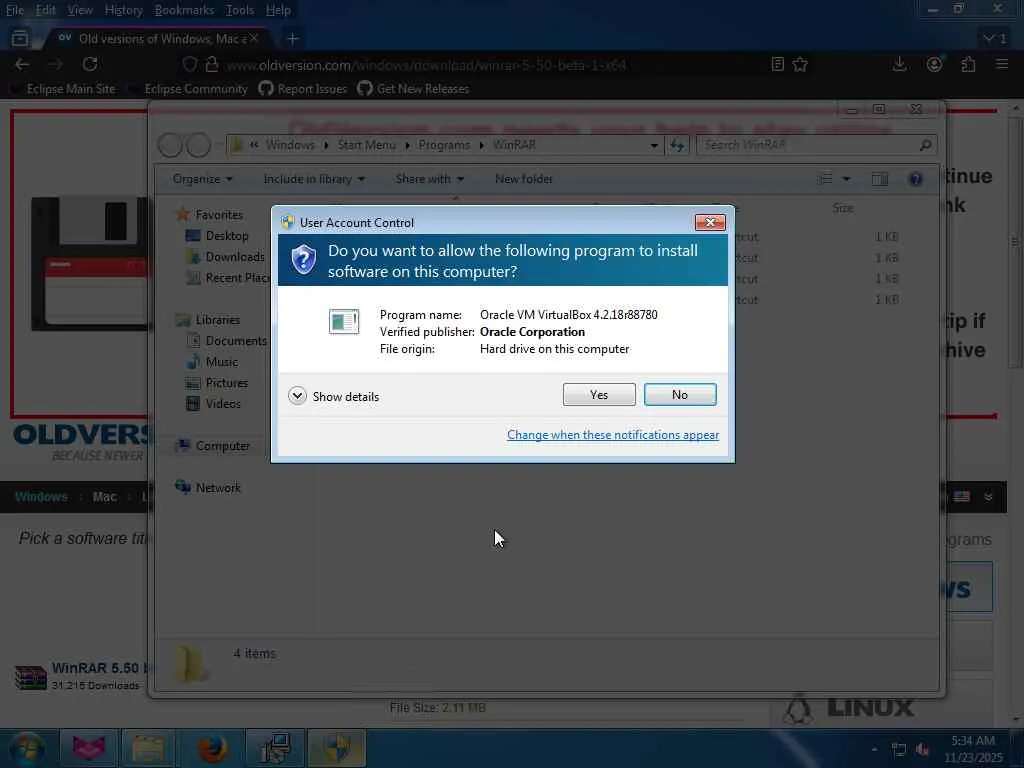Open the Windows Start orb
Screen dimensions: 1024x768
(x=27, y=748)
